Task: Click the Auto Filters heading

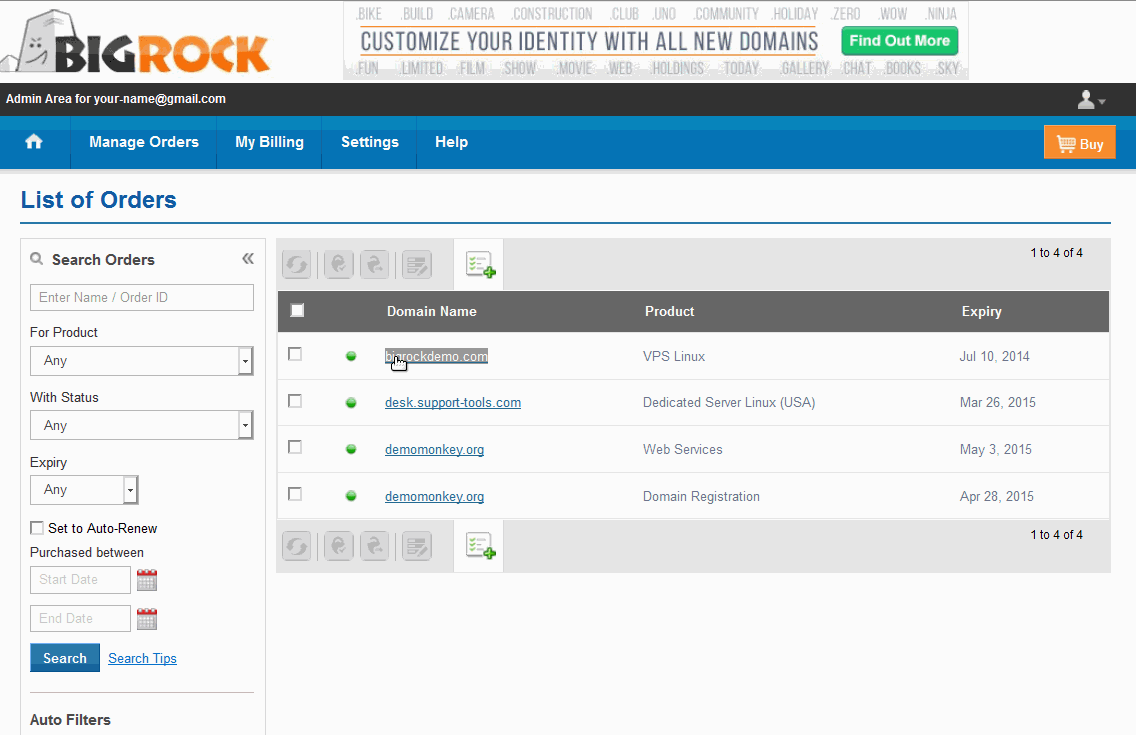Action: [x=70, y=720]
